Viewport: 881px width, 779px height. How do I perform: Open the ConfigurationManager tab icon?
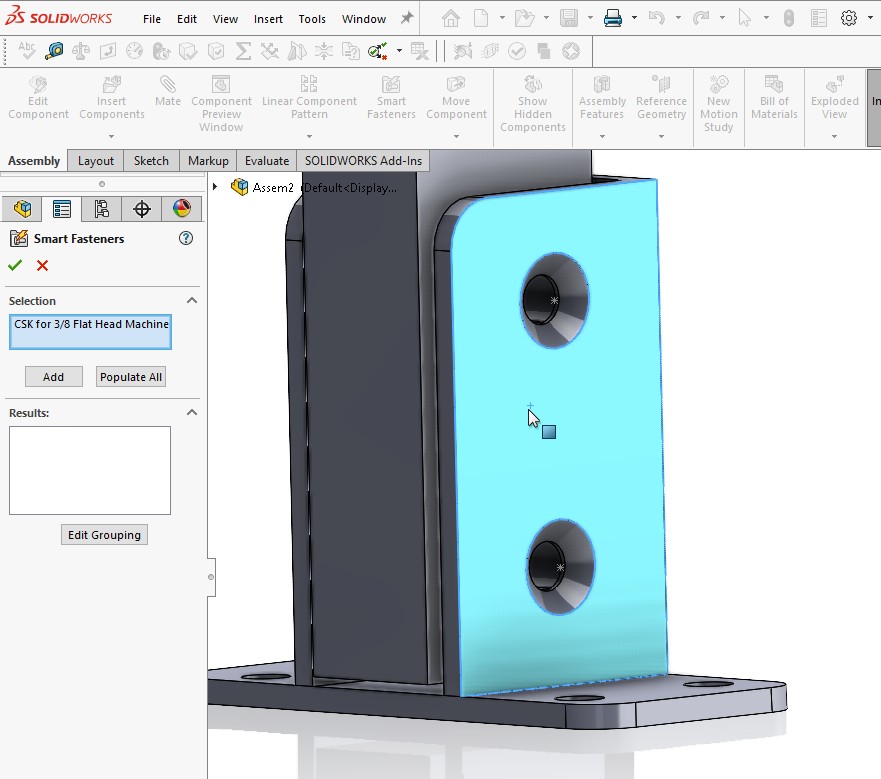point(101,209)
